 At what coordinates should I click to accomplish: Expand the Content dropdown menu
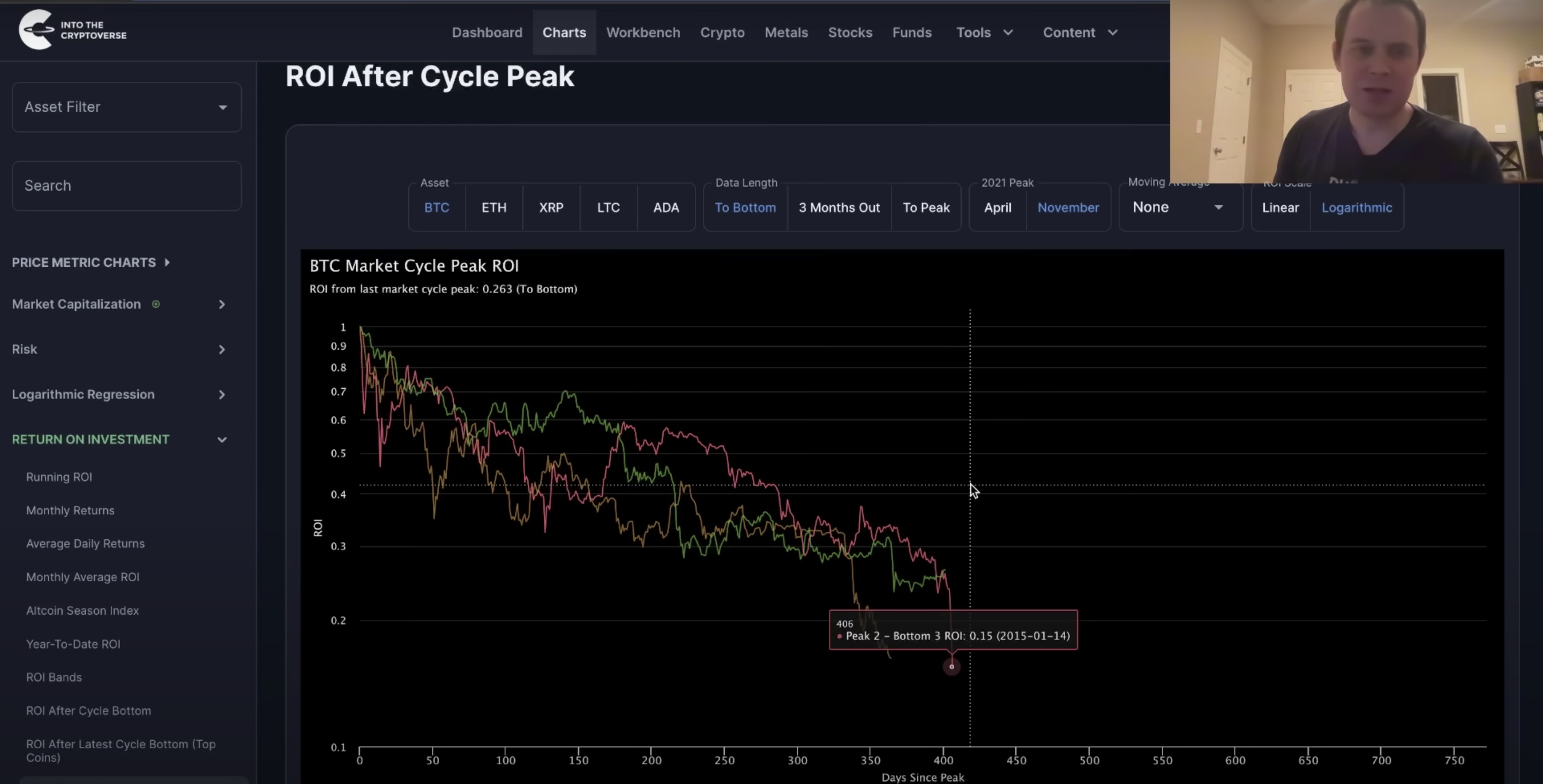1080,32
